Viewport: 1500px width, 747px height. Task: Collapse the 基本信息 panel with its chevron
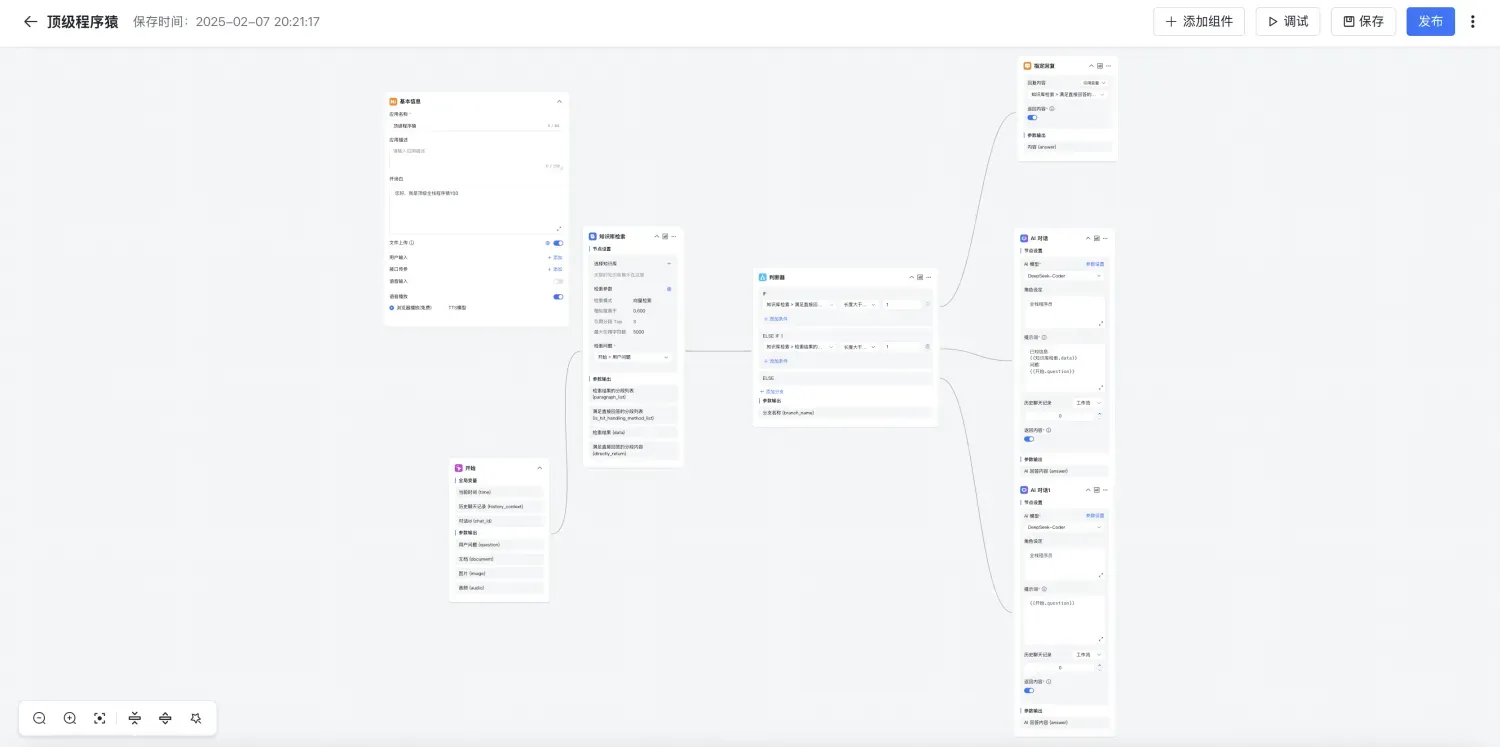tap(559, 101)
